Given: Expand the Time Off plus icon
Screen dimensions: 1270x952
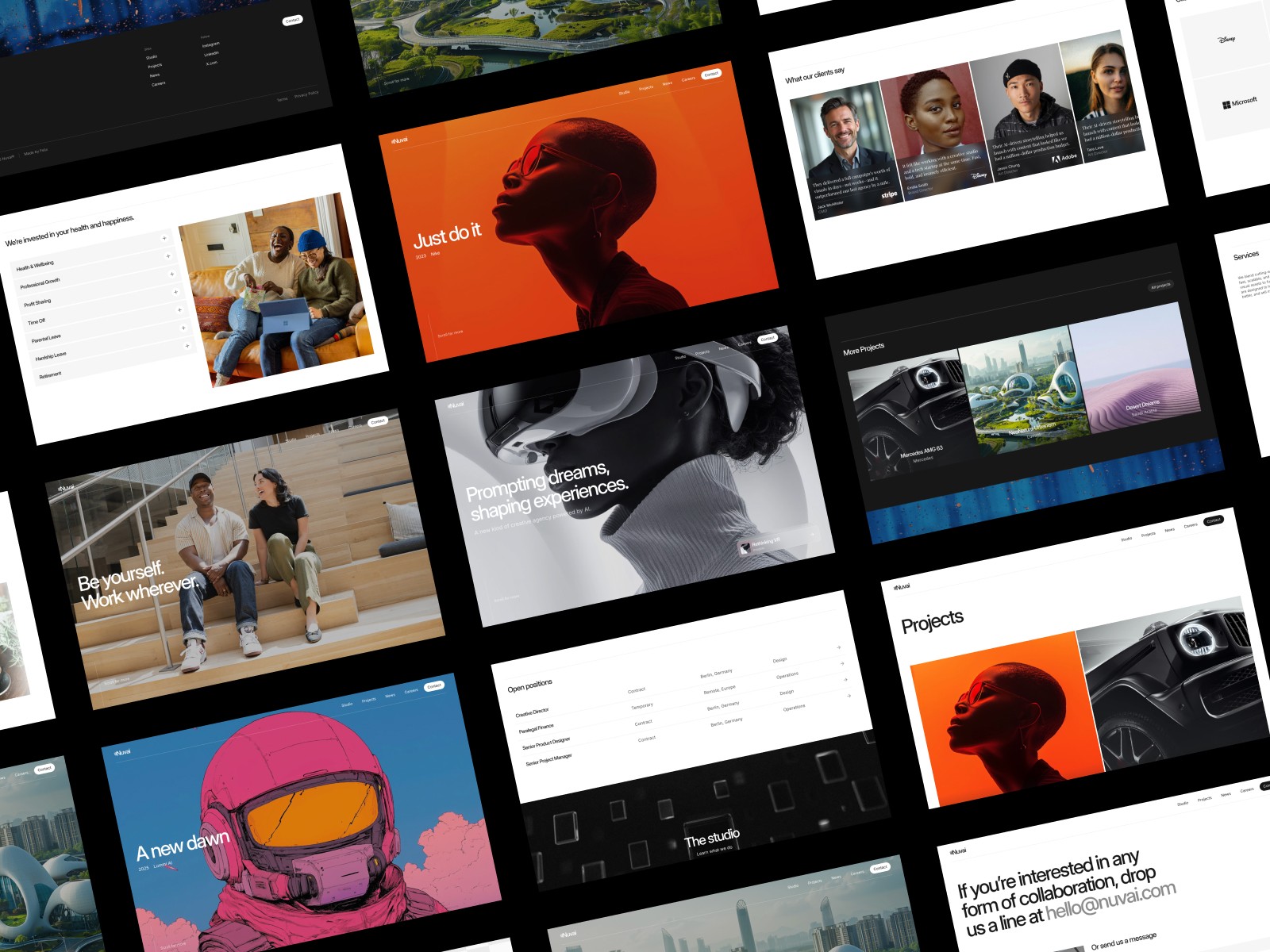Looking at the screenshot, I should [175, 291].
